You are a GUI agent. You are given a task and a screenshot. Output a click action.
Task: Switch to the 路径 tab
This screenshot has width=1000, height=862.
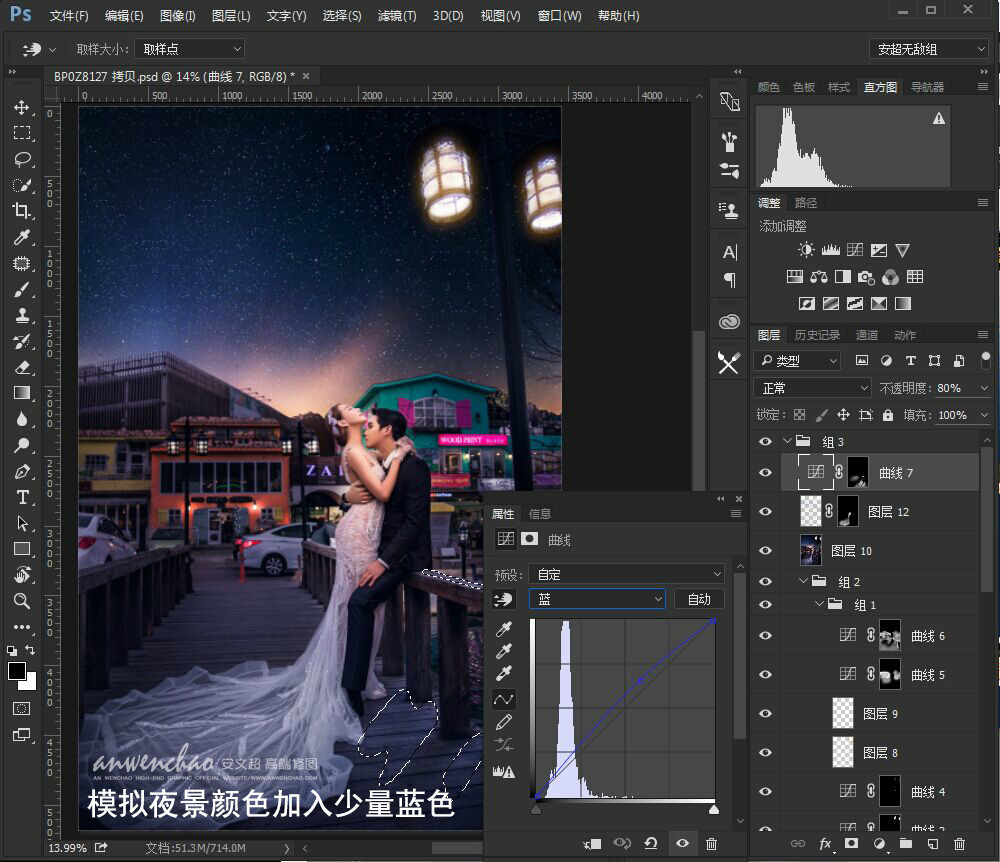805,203
